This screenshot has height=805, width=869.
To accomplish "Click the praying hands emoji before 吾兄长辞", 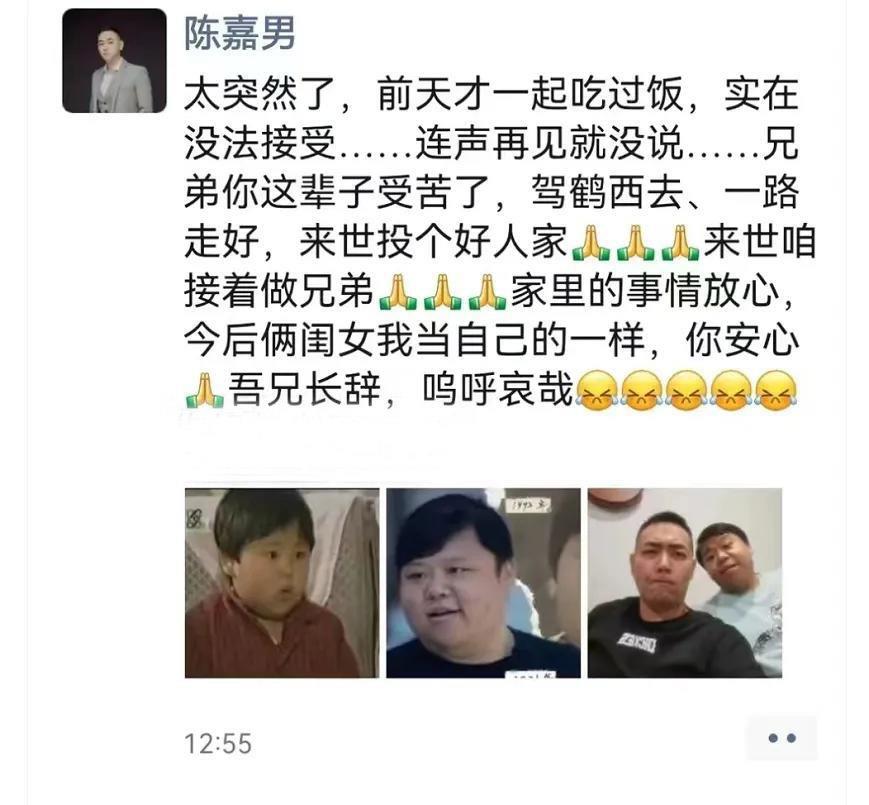I will coord(205,390).
